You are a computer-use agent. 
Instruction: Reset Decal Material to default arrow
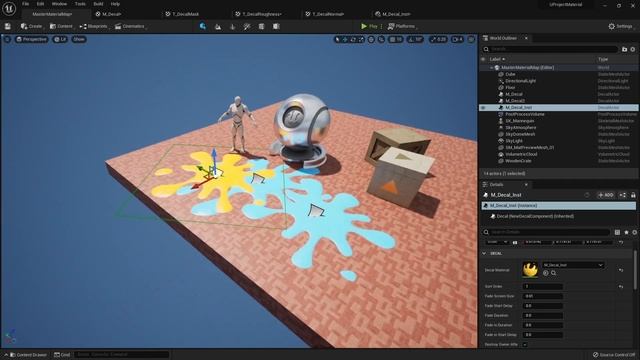[621, 270]
